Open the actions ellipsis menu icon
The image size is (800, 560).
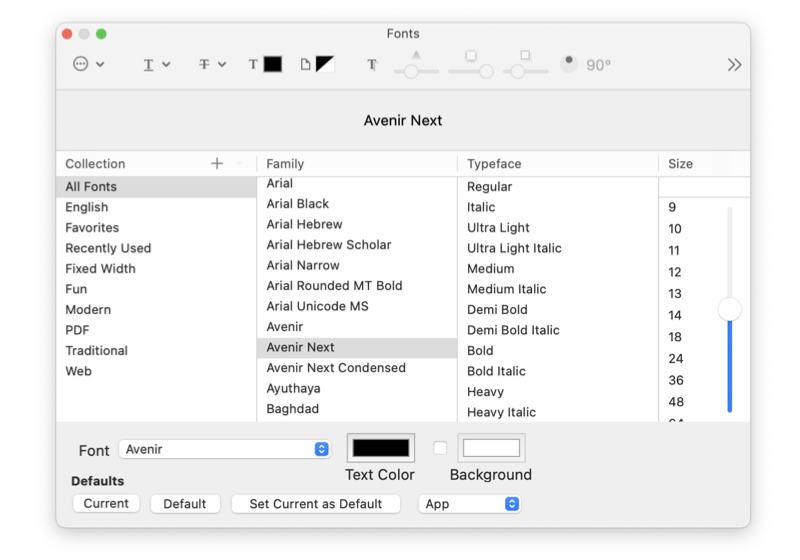point(81,64)
